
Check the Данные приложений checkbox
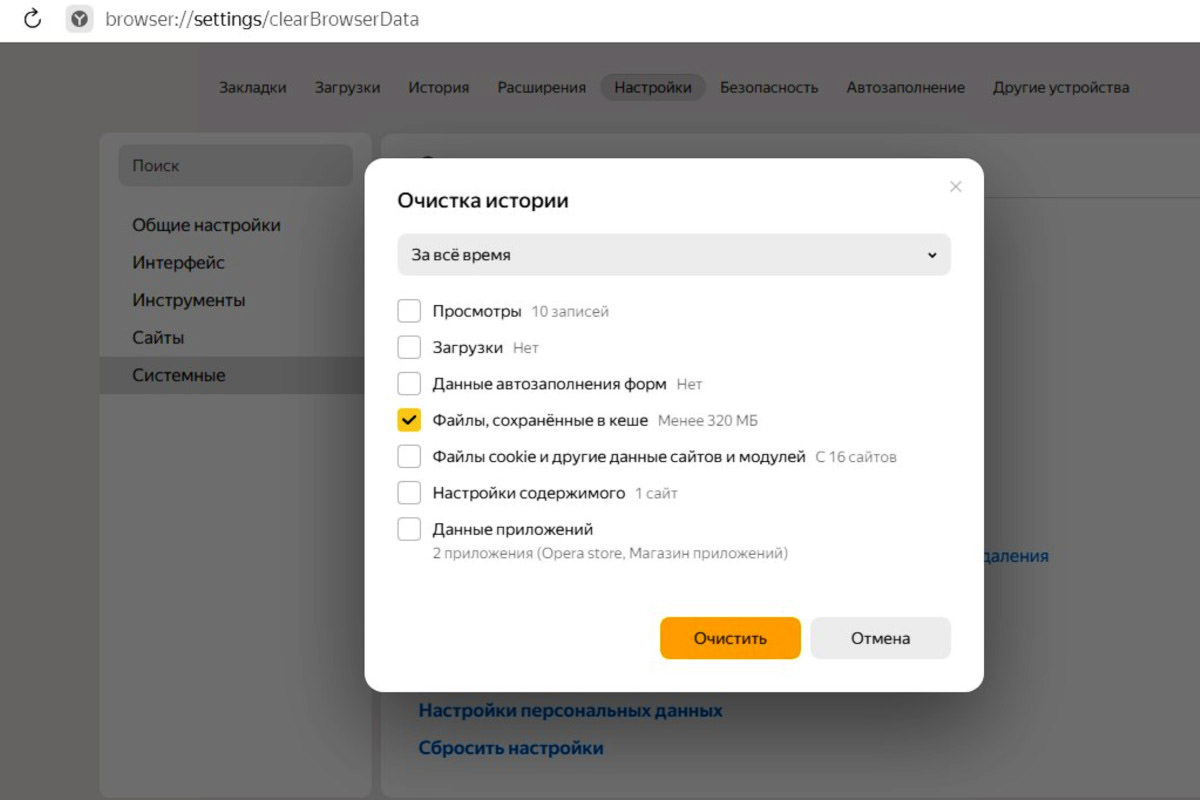point(409,529)
